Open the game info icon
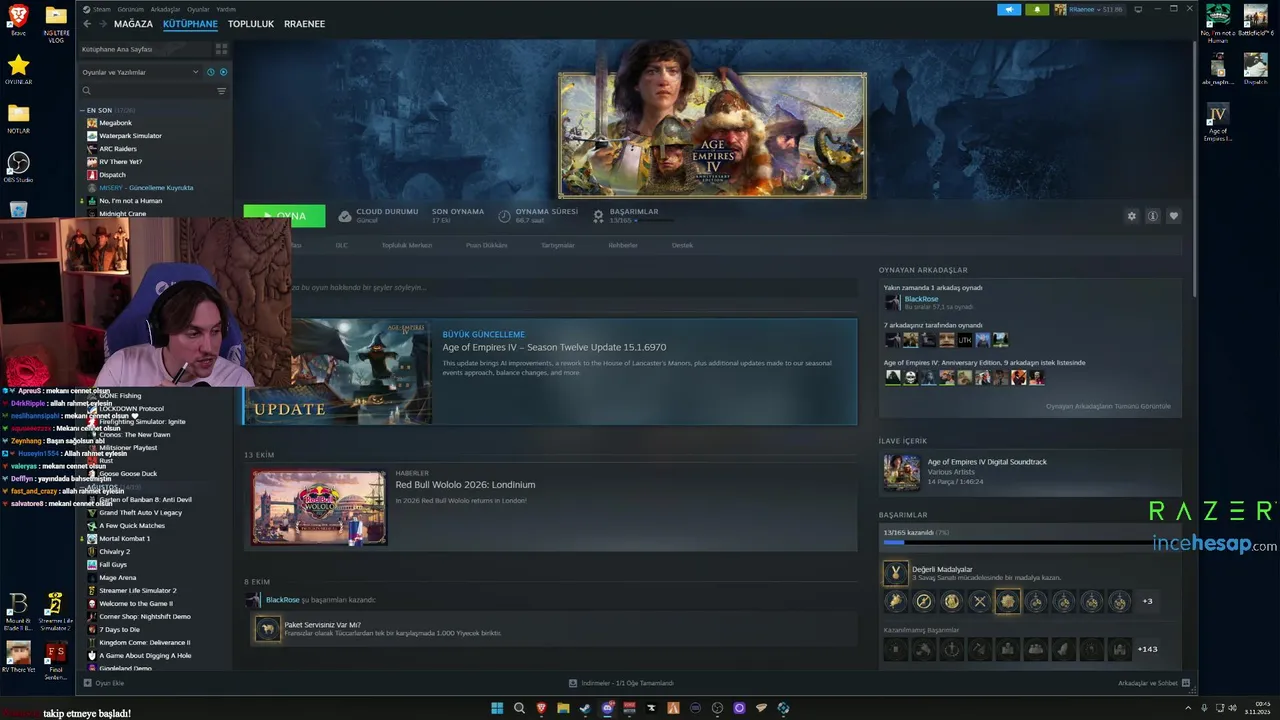 click(x=1153, y=216)
